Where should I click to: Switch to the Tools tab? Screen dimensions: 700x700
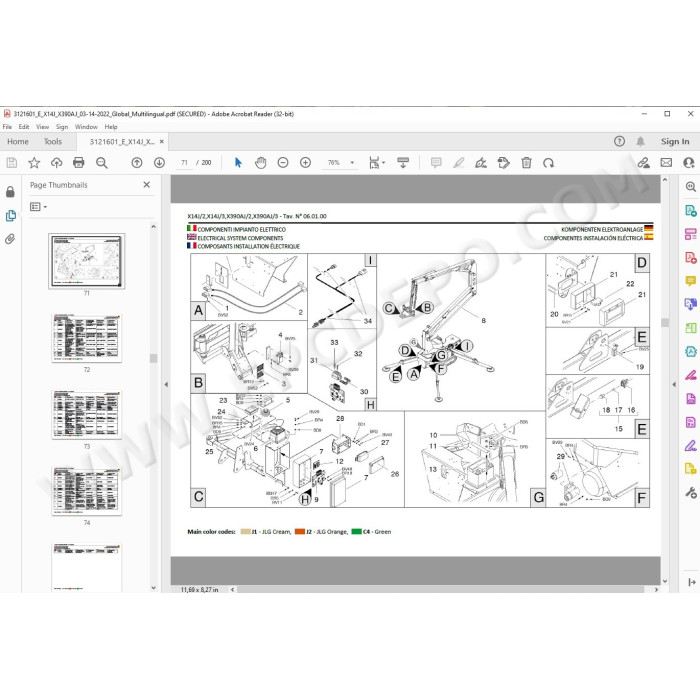(x=53, y=142)
